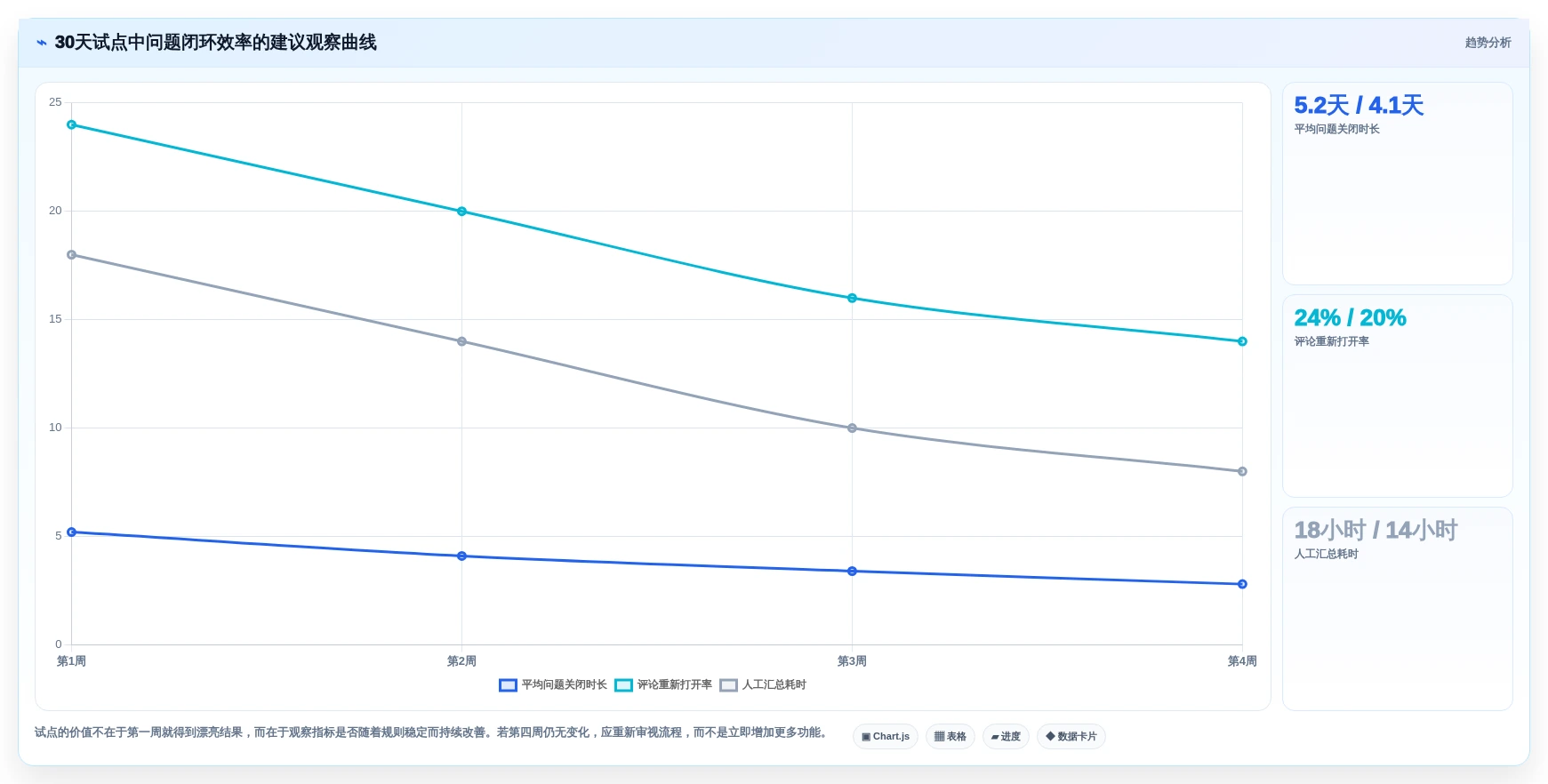The image size is (1548, 784).
Task: Toggle 平均问题关闭时长 legend color box
Action: 508,685
